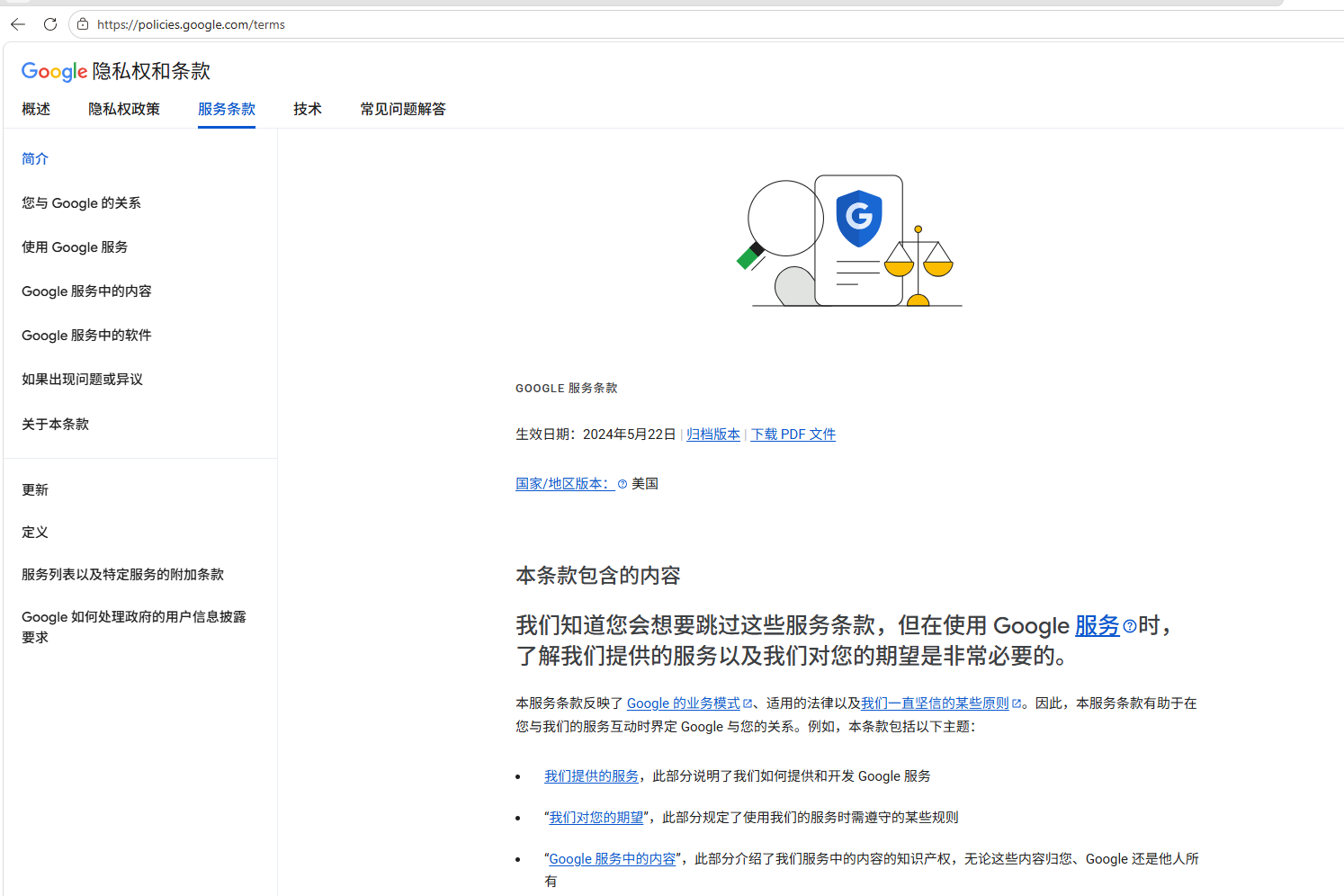
Task: Open the 归档版本 link
Action: (x=712, y=435)
